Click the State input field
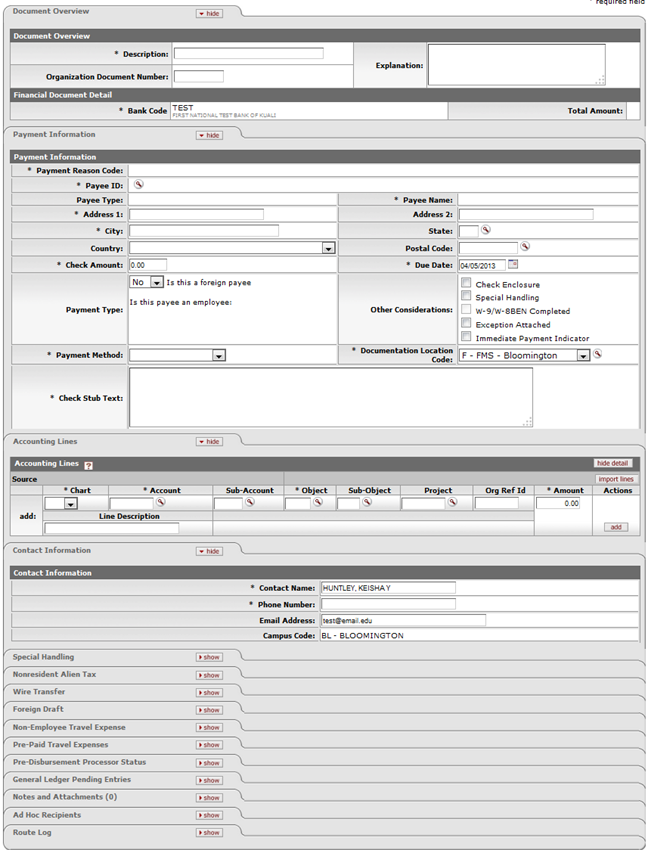The height and width of the screenshot is (853, 648). (x=468, y=231)
